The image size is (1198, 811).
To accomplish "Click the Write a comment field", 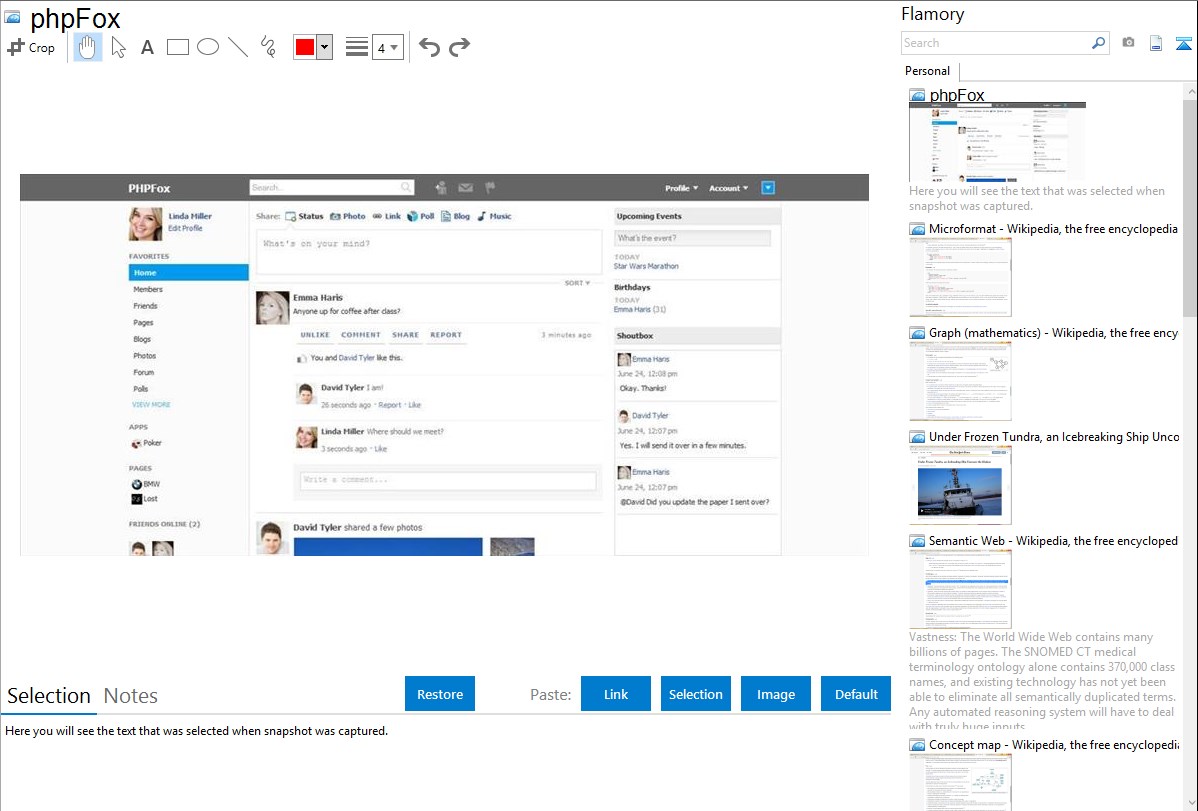I will 448,480.
